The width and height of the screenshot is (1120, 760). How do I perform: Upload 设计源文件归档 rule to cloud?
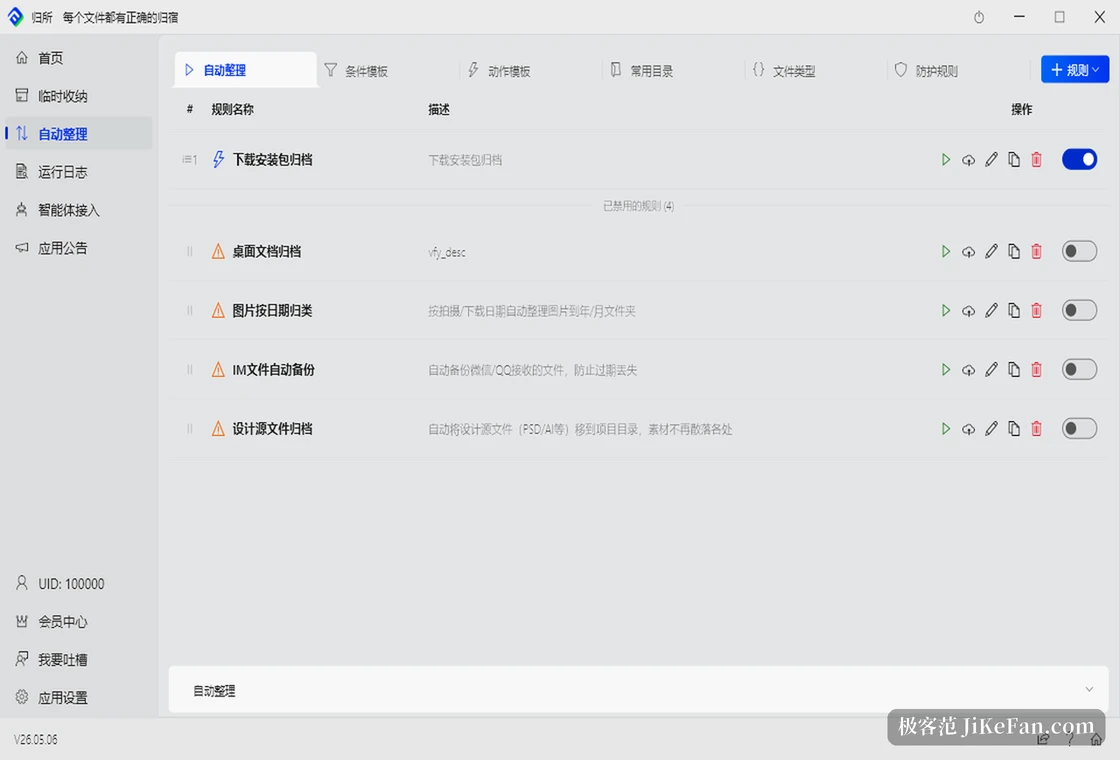tap(968, 429)
